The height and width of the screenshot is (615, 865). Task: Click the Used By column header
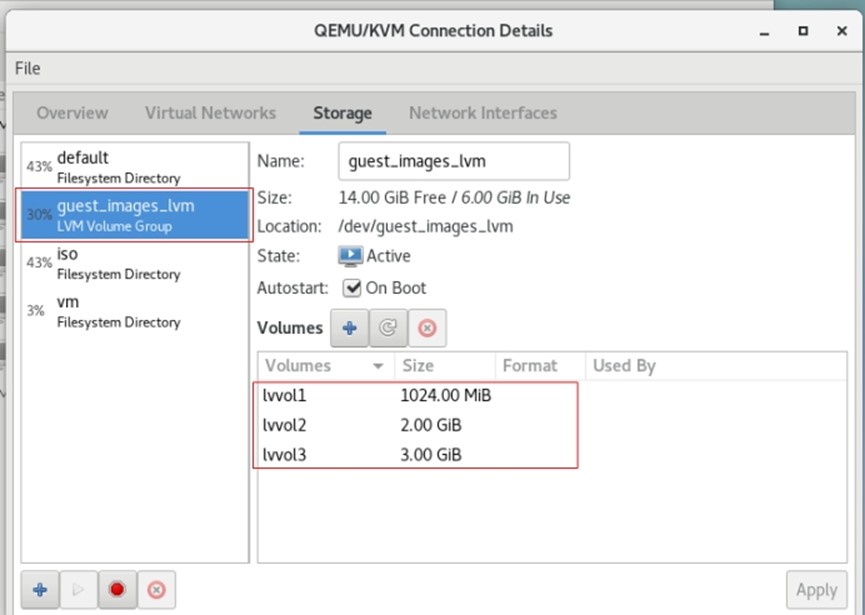pyautogui.click(x=716, y=366)
